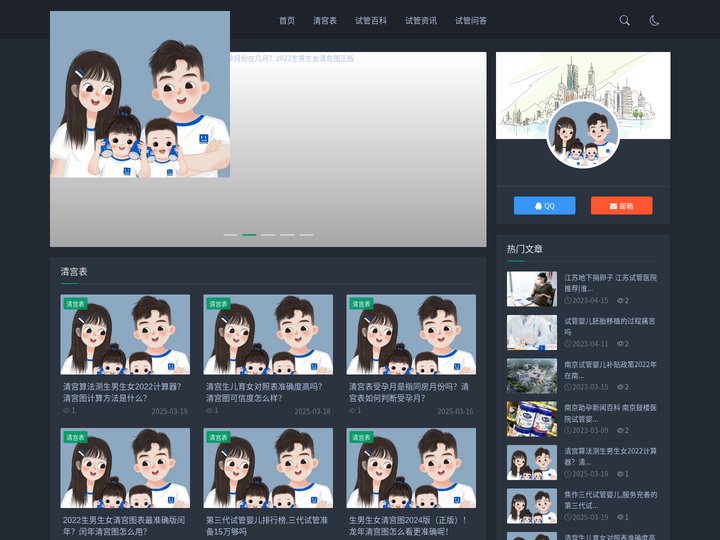Screen dimensions: 720x540
Task: Open article 清宫算法测生男生女2022计算器
Action: [x=122, y=393]
